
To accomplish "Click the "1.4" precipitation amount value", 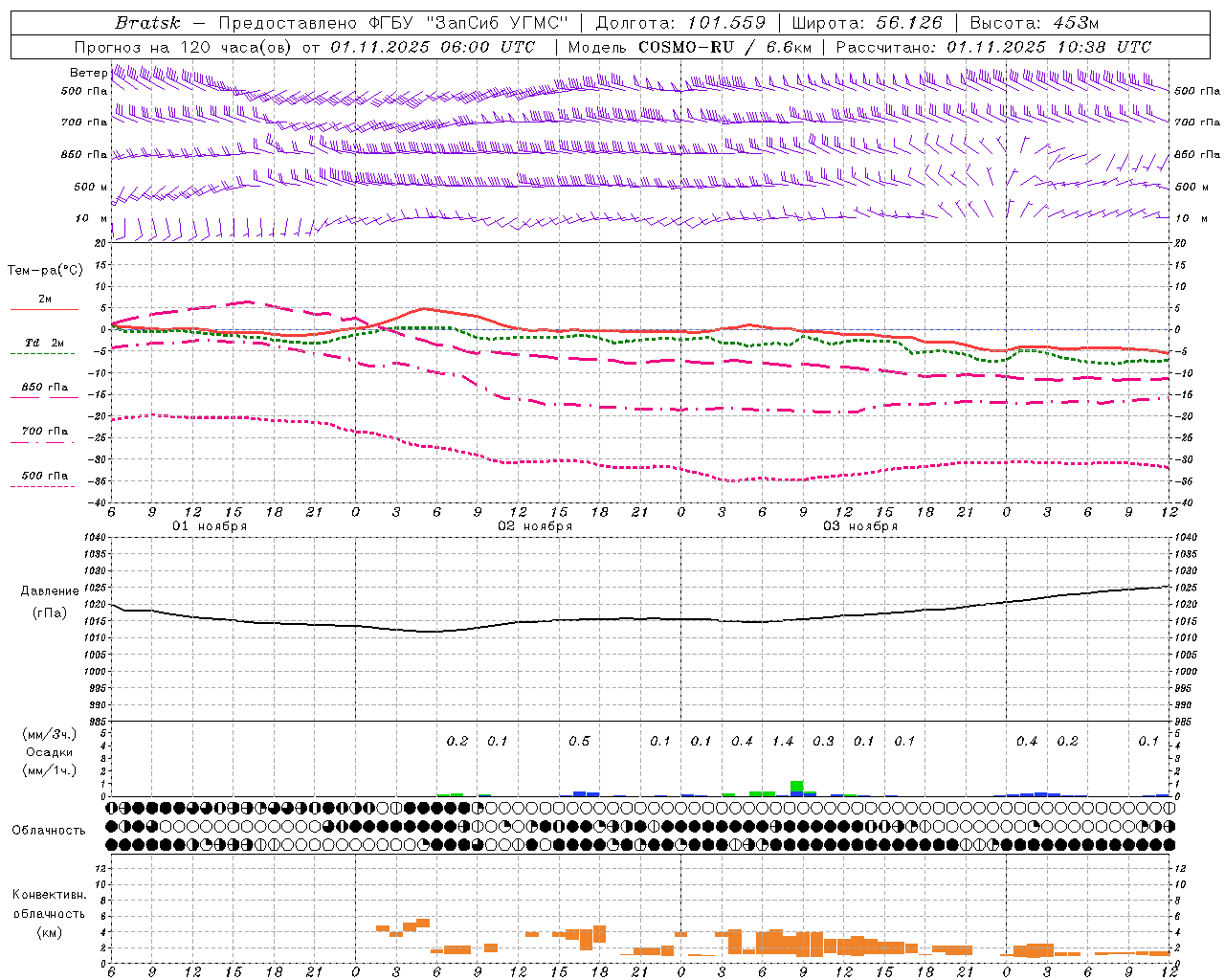I will pos(783,741).
